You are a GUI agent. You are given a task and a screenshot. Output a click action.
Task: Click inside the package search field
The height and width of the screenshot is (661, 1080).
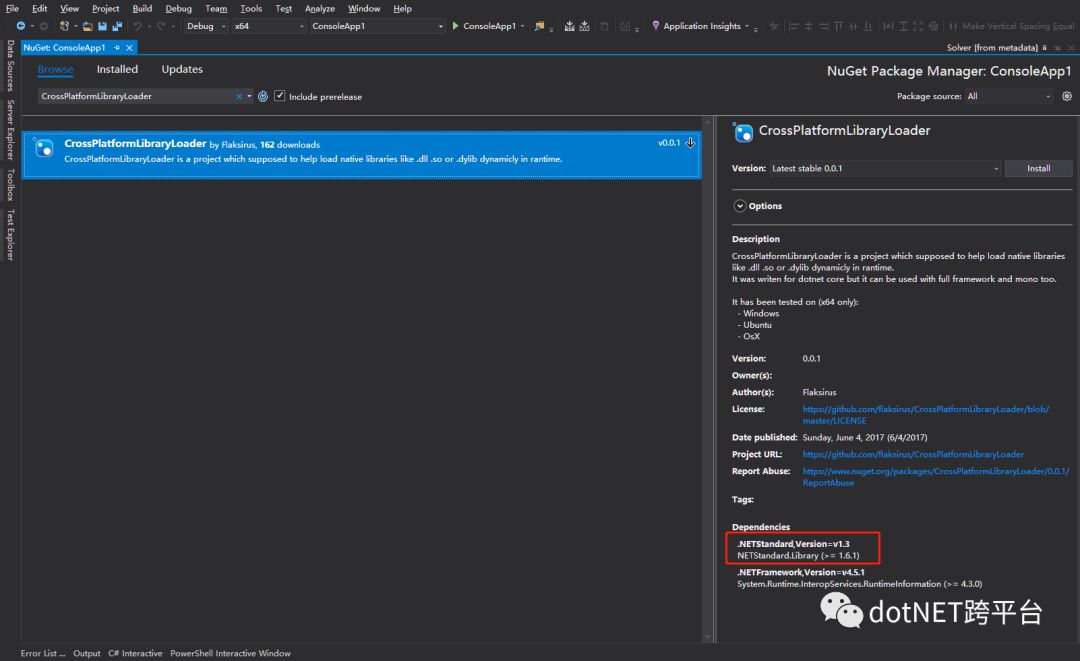136,96
